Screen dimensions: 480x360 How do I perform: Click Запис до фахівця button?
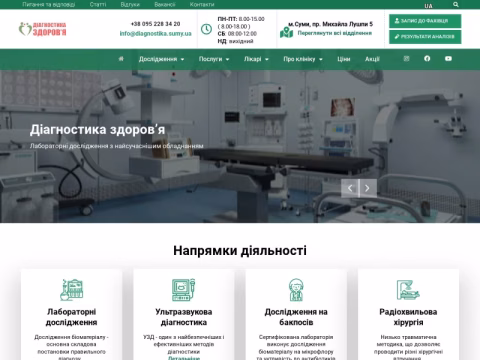[425, 21]
